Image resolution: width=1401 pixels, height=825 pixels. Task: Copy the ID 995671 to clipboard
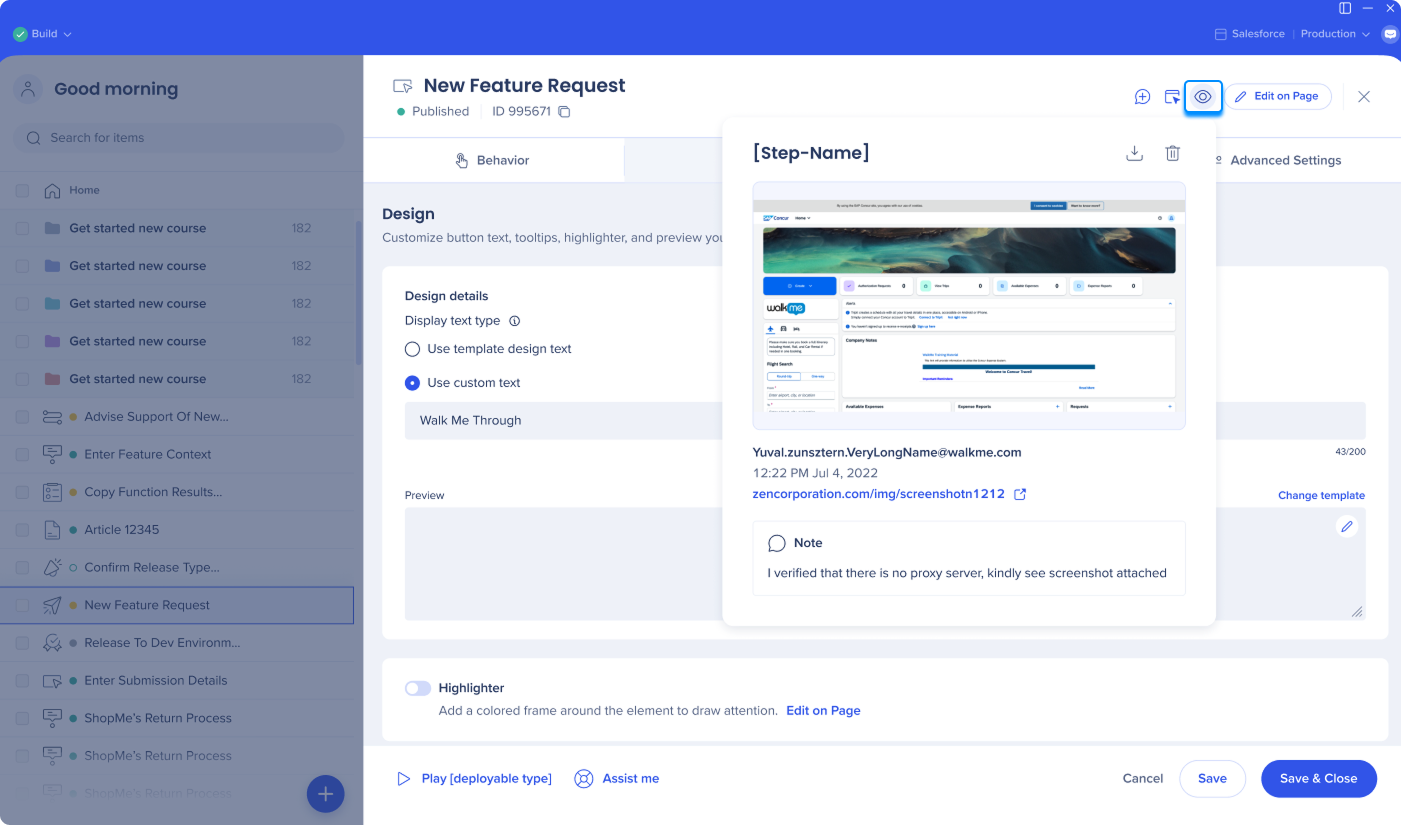point(564,112)
